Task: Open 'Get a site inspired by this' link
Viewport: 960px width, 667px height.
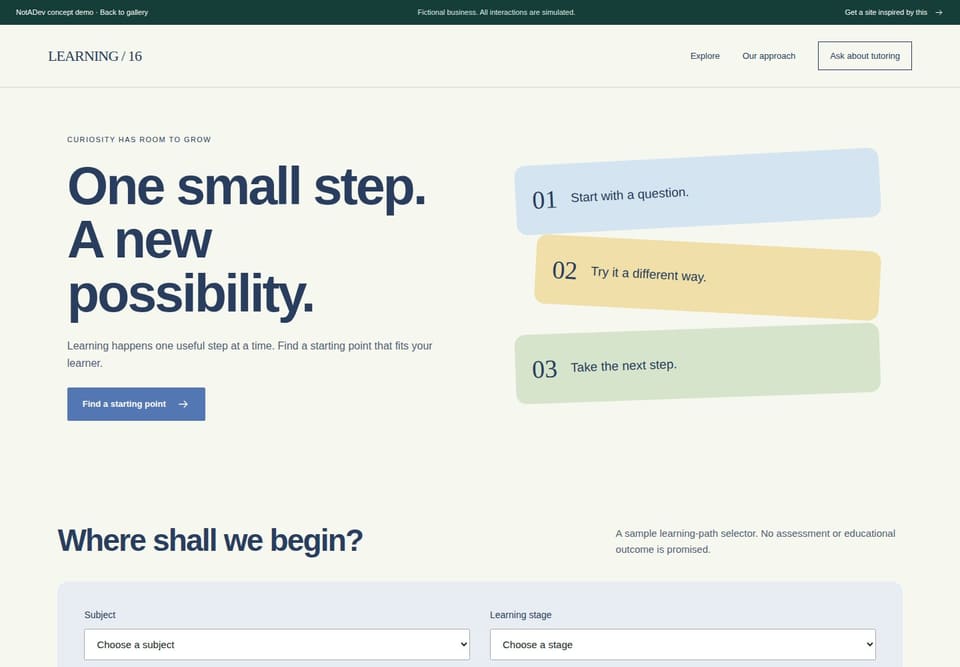Action: 893,12
